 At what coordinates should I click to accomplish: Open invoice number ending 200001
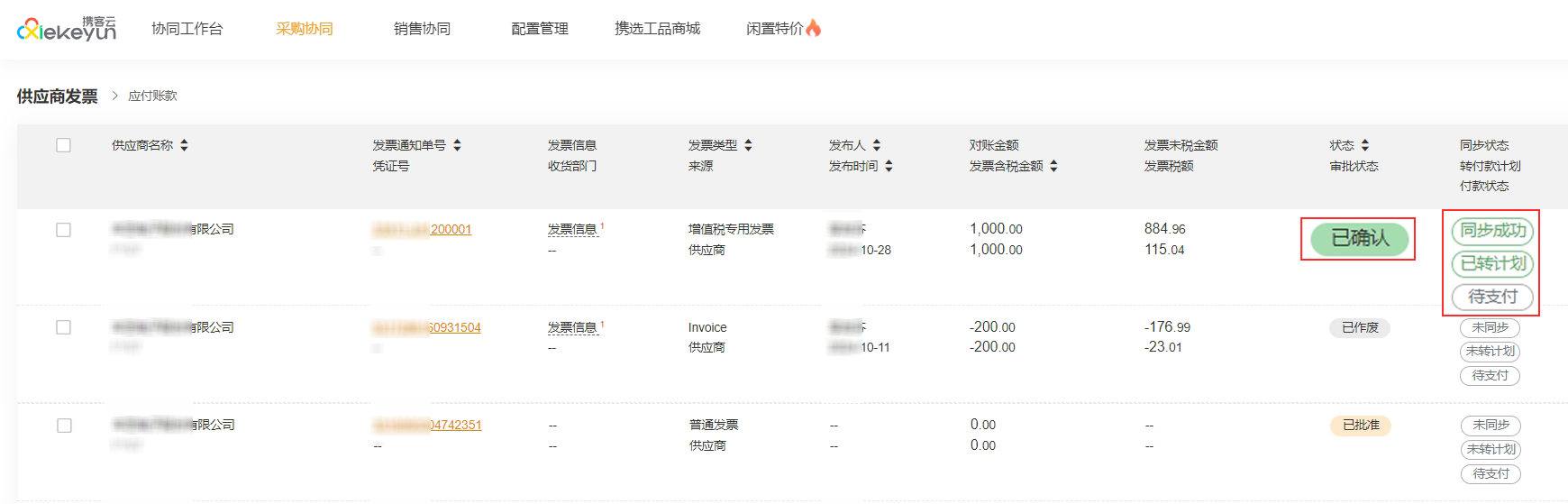click(422, 230)
